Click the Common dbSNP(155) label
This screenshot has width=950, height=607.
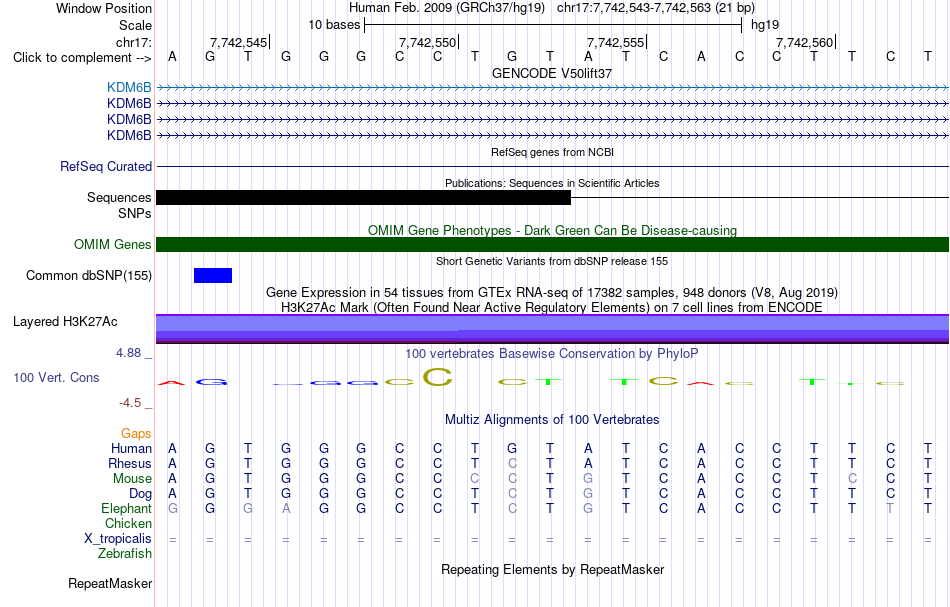tap(89, 276)
